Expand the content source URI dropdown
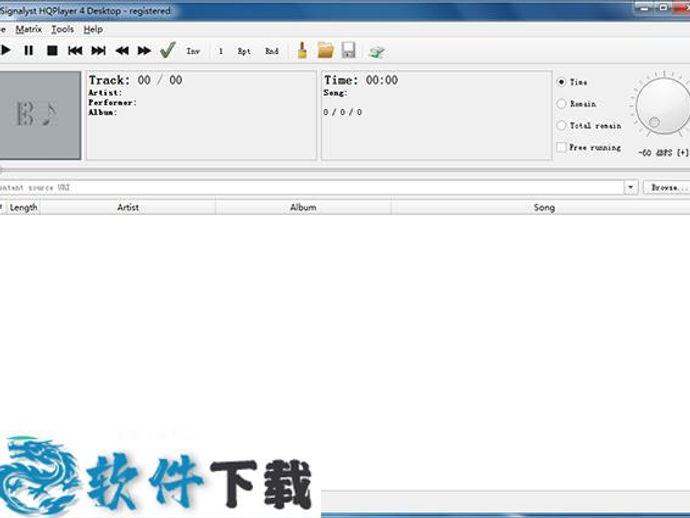This screenshot has width=690, height=518. click(631, 187)
